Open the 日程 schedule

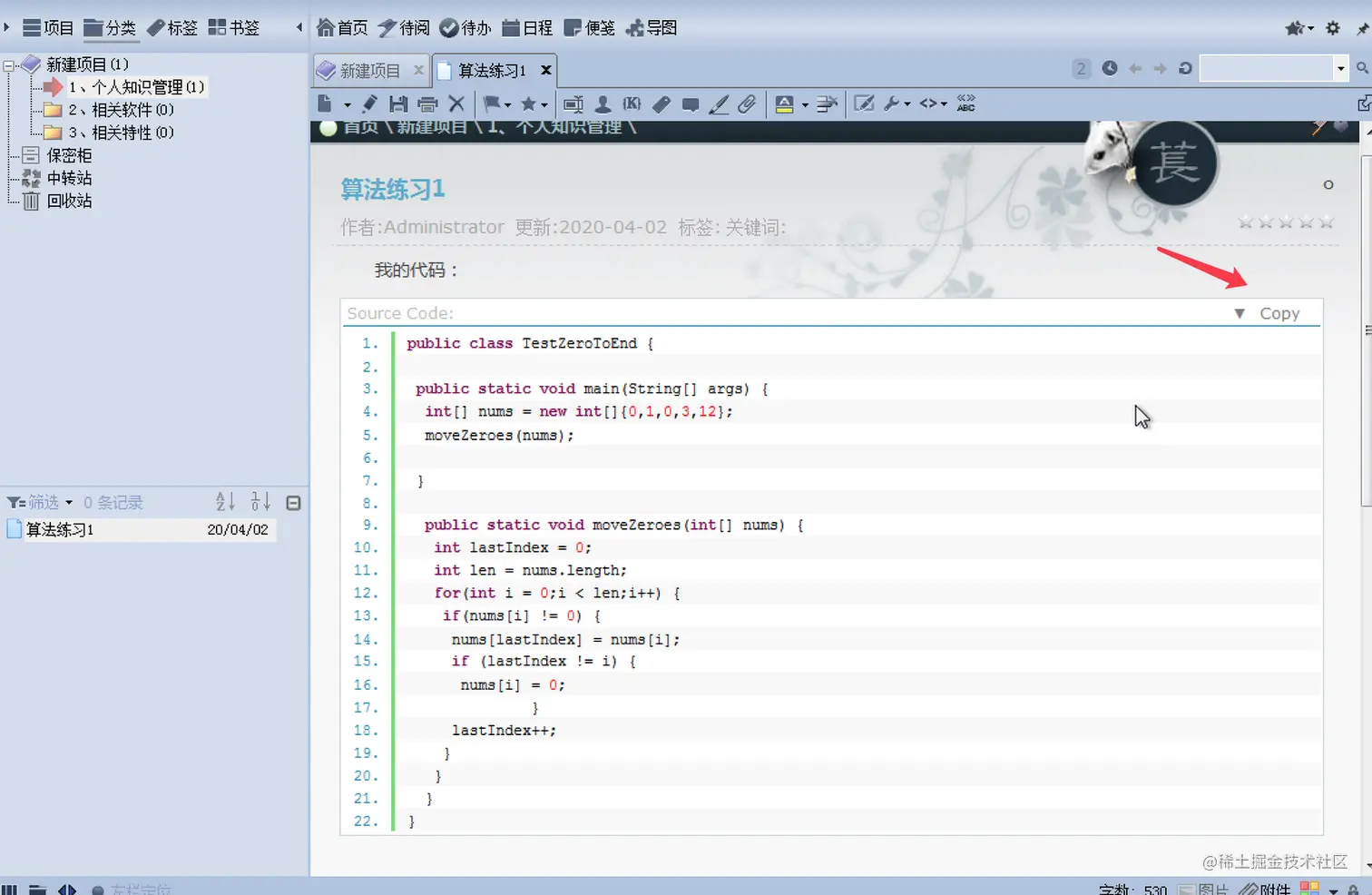[x=527, y=28]
